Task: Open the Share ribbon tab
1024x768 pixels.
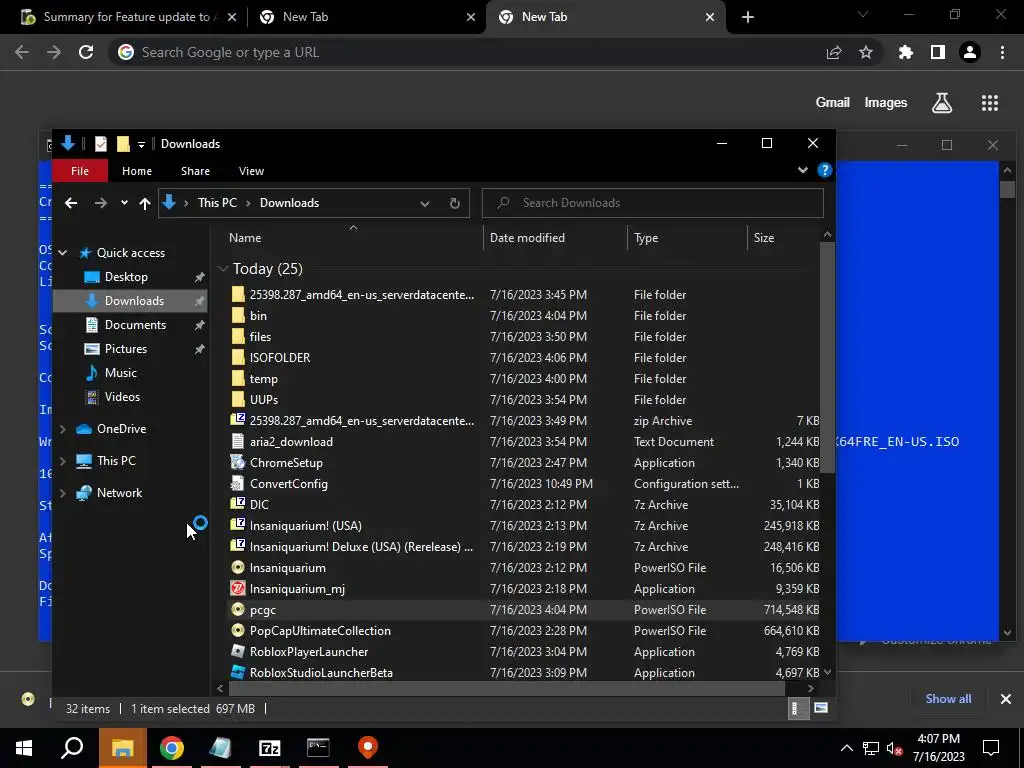Action: 195,171
